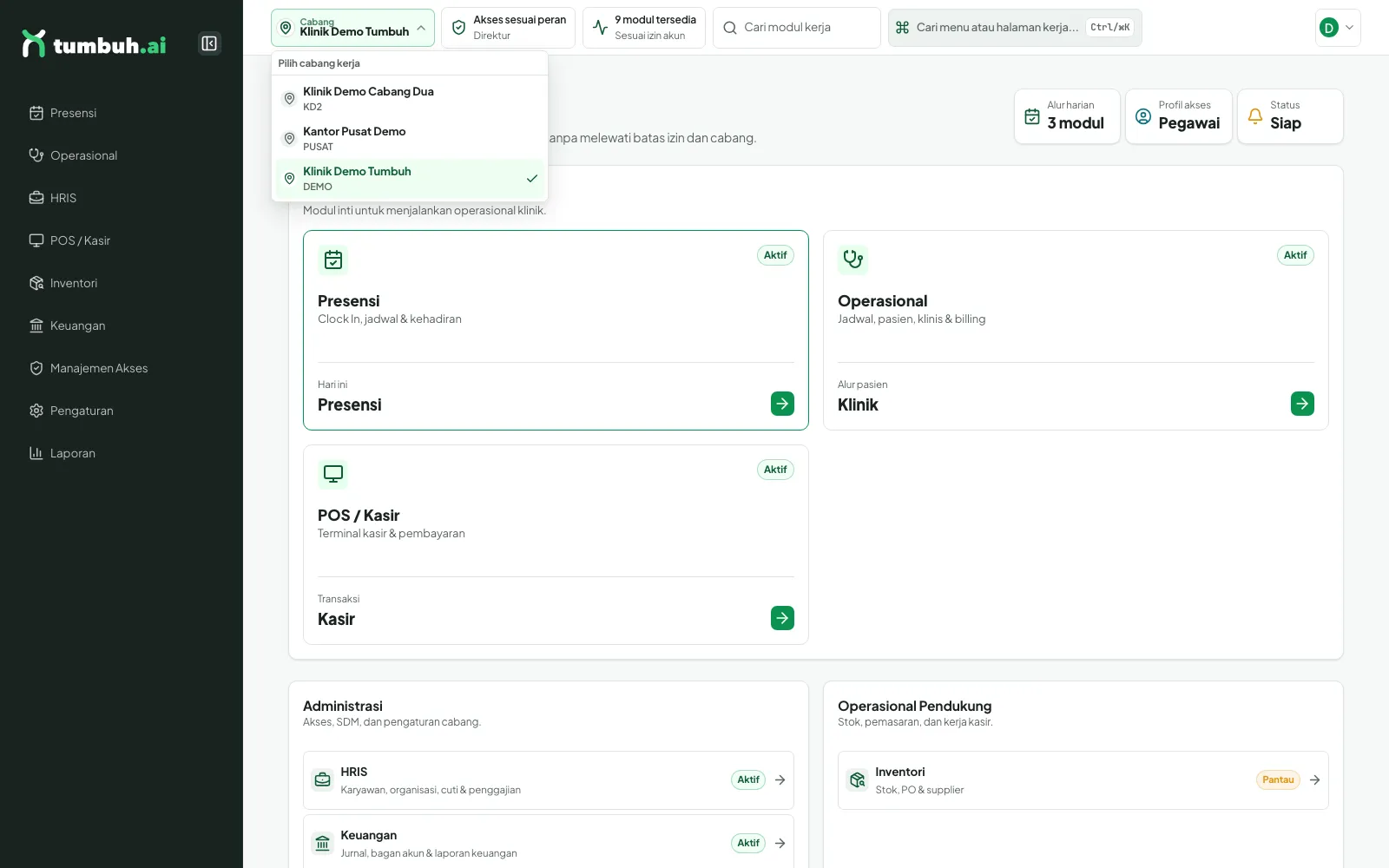Click the POS / Kasir card monitor icon
The height and width of the screenshot is (868, 1389).
tap(333, 474)
